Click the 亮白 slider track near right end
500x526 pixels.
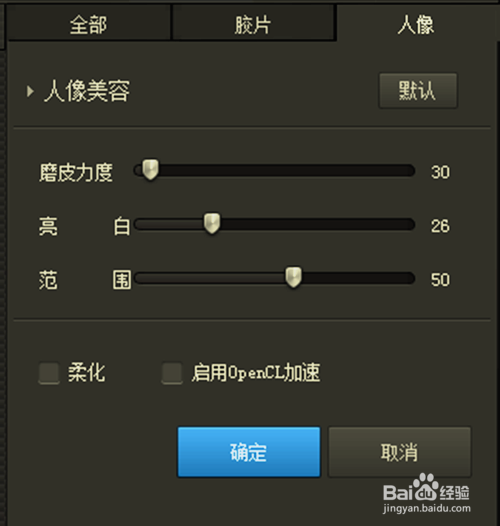coord(396,224)
